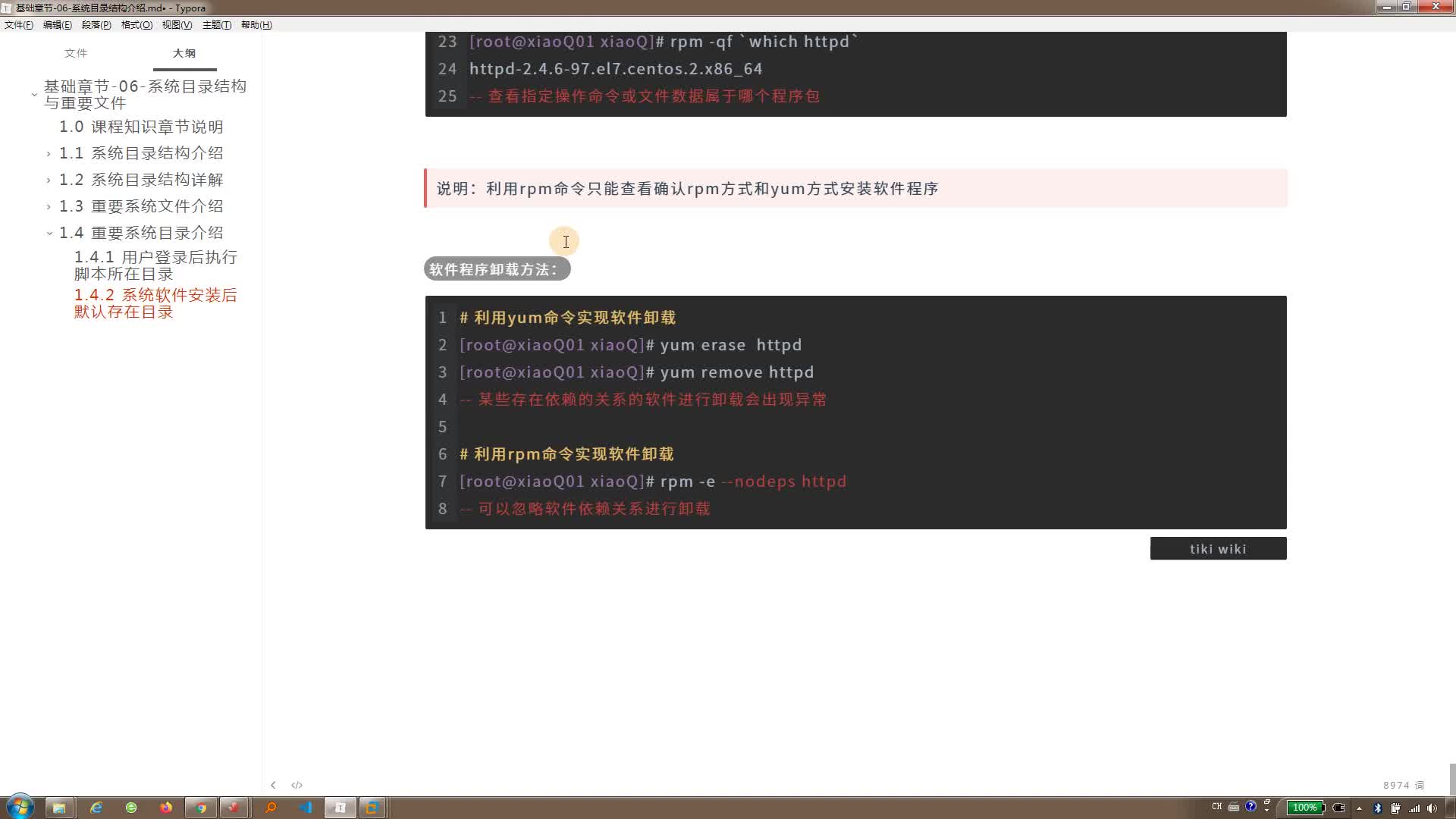The image size is (1456, 819).
Task: Toggle source code mode icon
Action: tap(297, 785)
